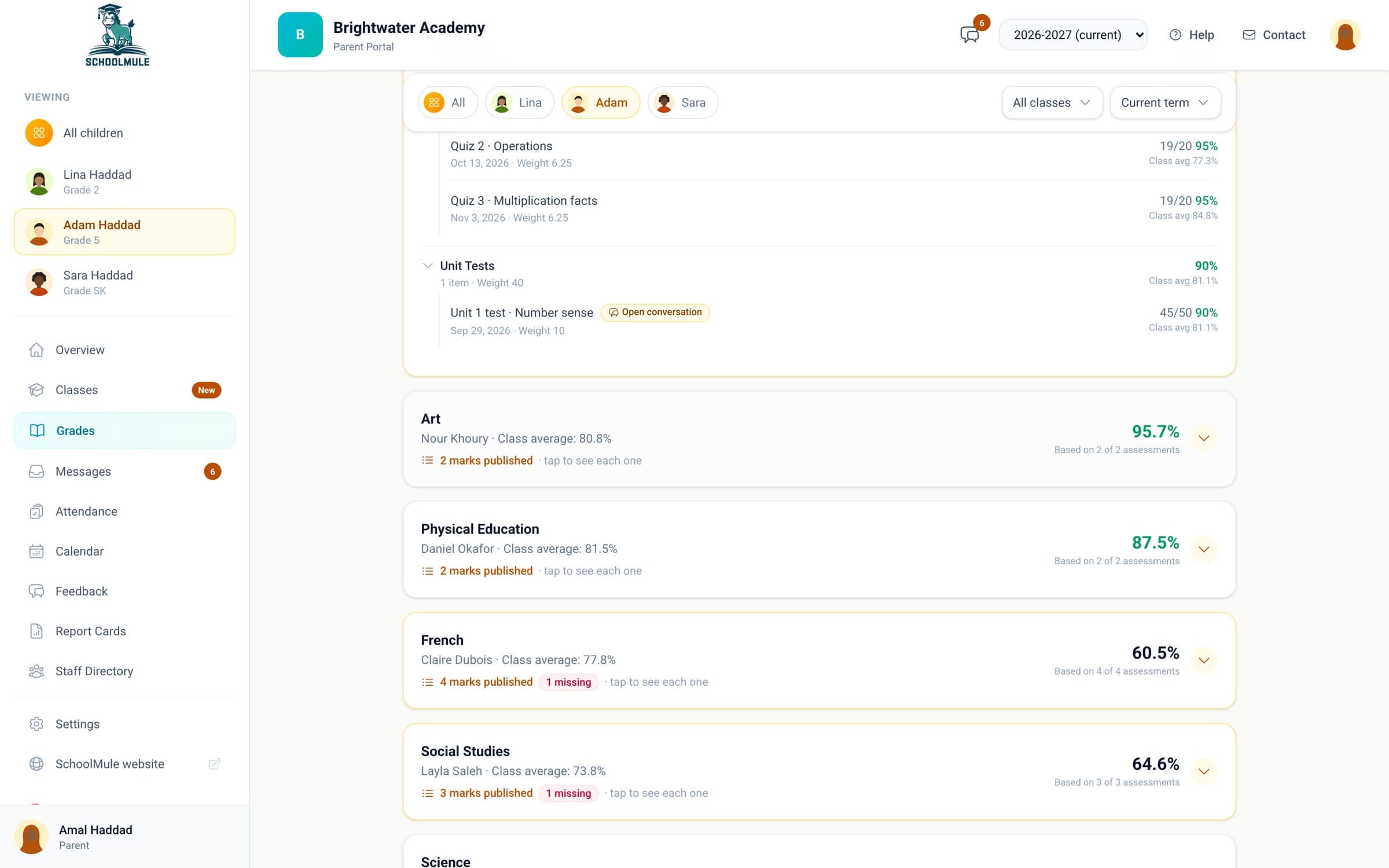
Task: Click the Open conversation badge
Action: coord(655,312)
